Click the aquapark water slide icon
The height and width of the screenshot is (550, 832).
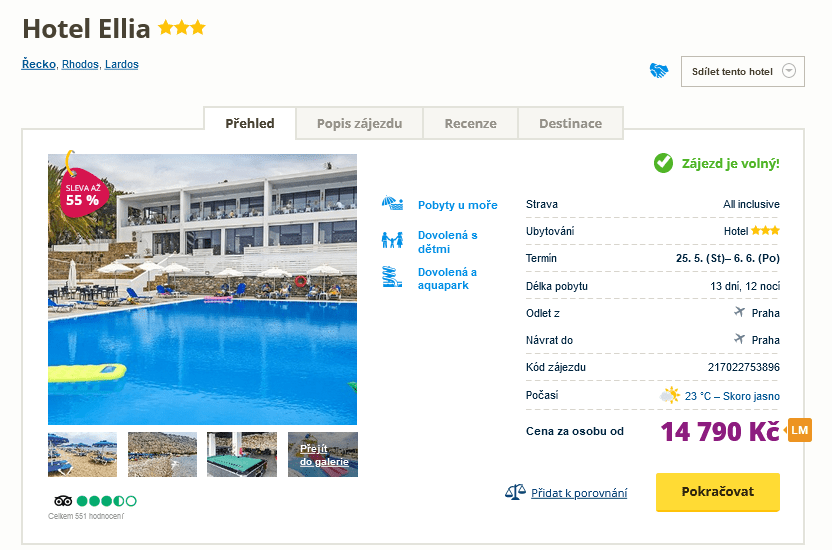pos(391,277)
